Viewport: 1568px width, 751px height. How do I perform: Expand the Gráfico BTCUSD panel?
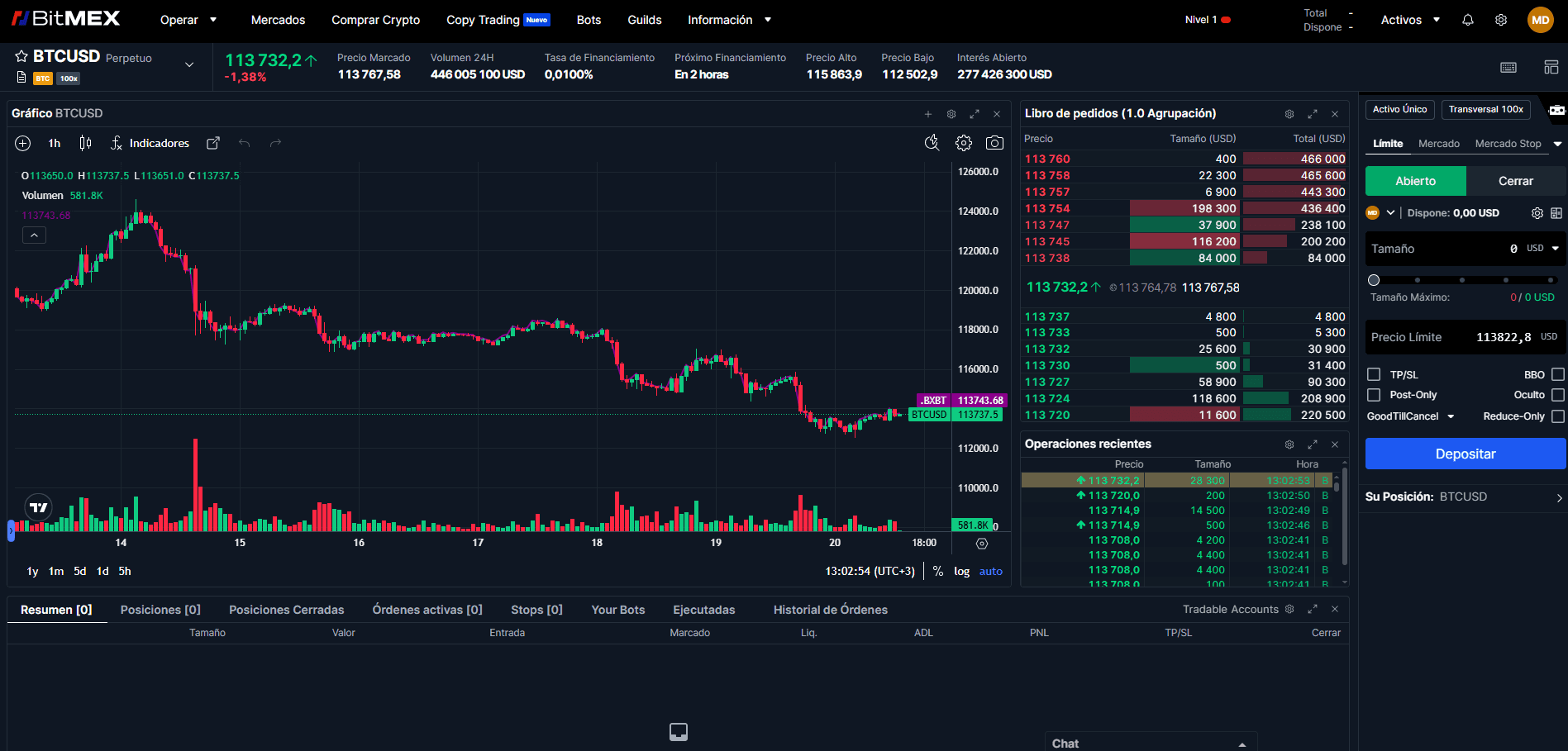(975, 114)
